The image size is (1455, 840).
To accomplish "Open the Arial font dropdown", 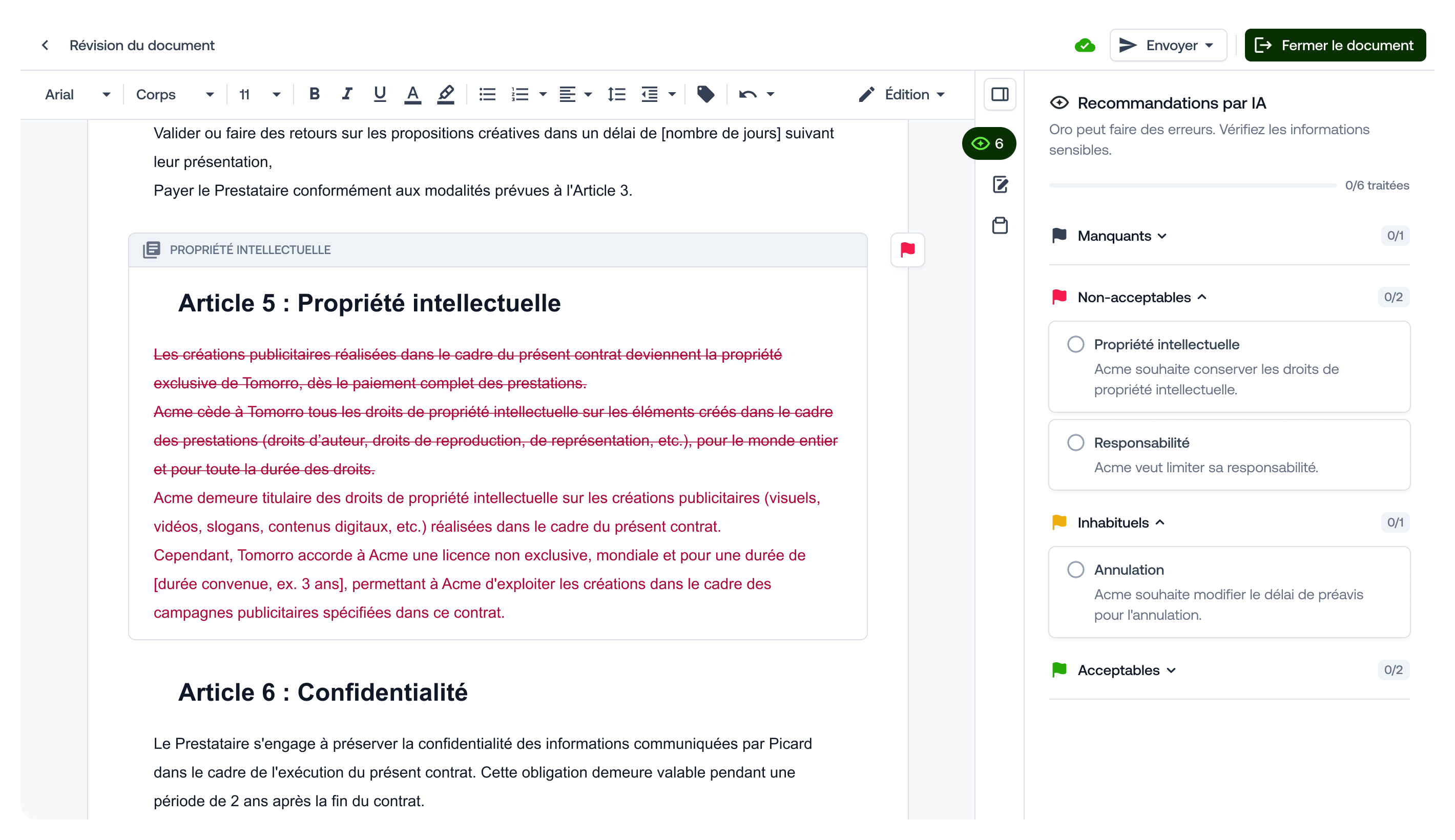I will [x=77, y=94].
